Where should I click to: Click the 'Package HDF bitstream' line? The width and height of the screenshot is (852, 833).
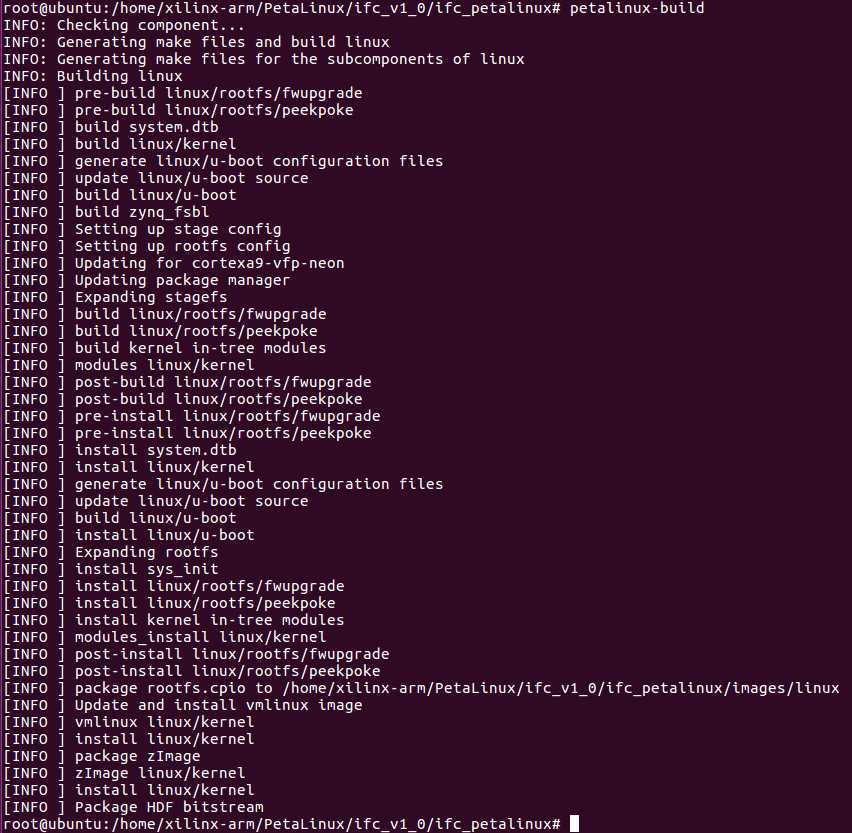133,807
